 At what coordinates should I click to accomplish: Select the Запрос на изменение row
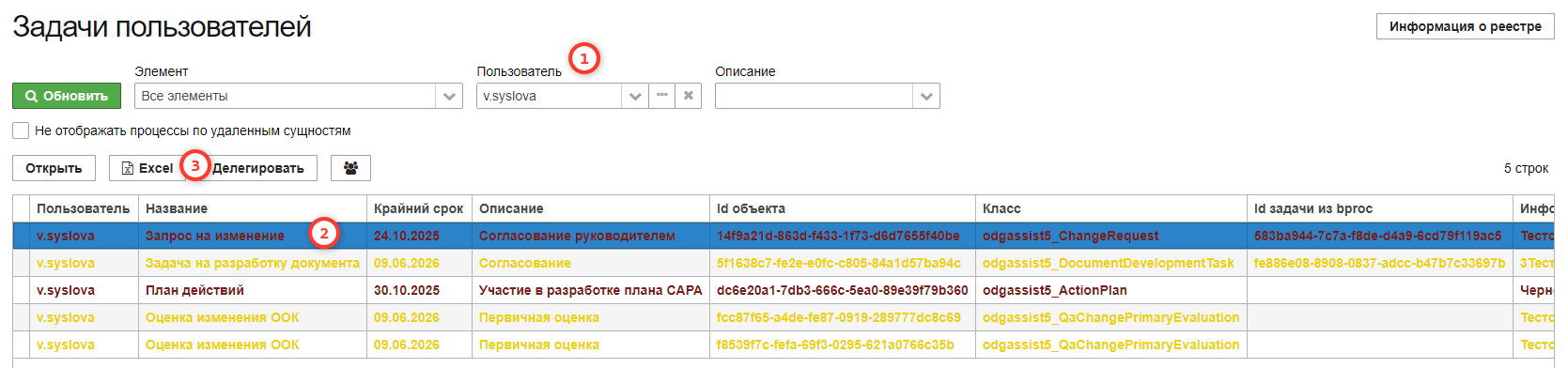(x=783, y=236)
